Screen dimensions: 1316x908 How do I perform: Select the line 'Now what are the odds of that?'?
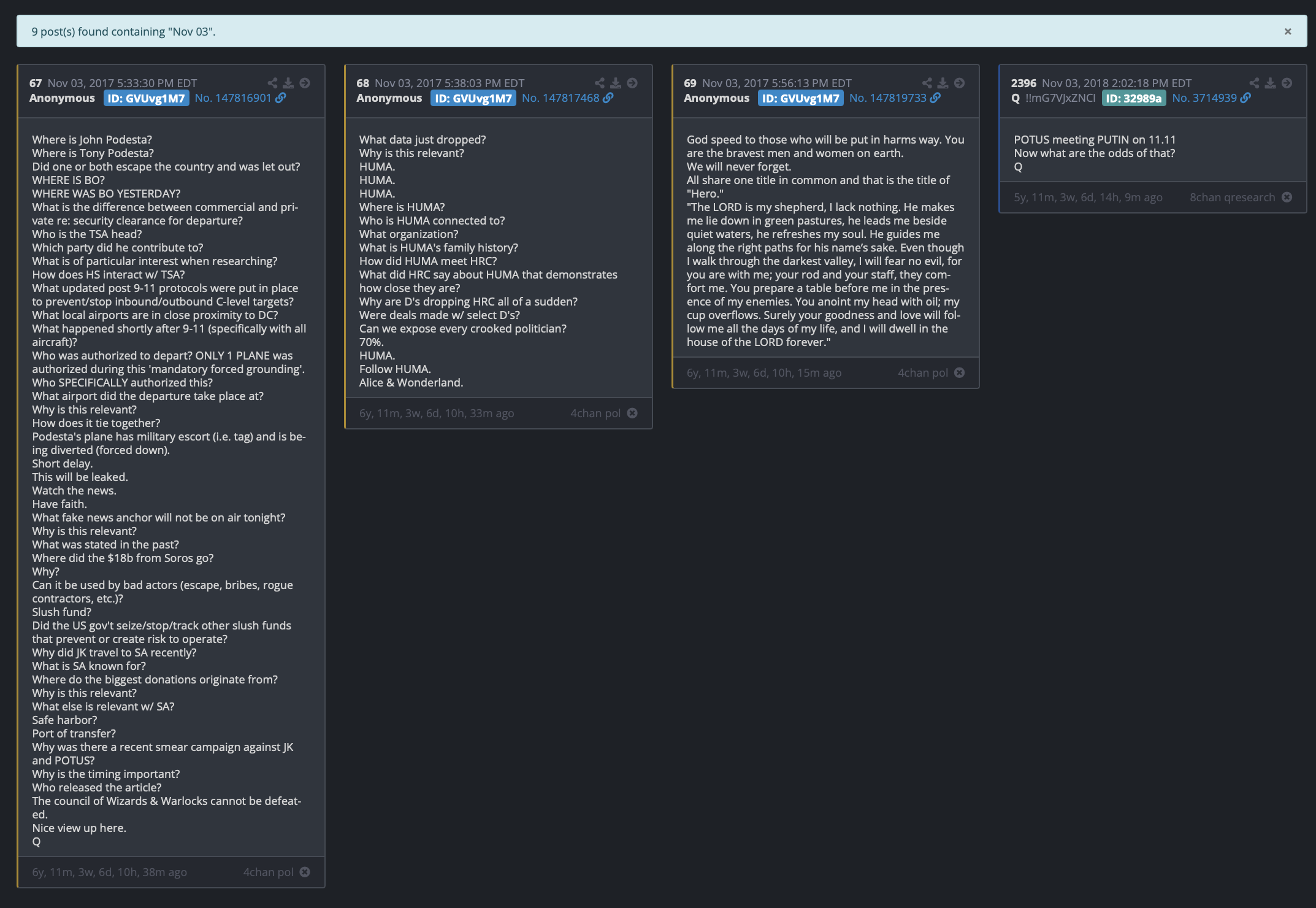coord(1095,153)
